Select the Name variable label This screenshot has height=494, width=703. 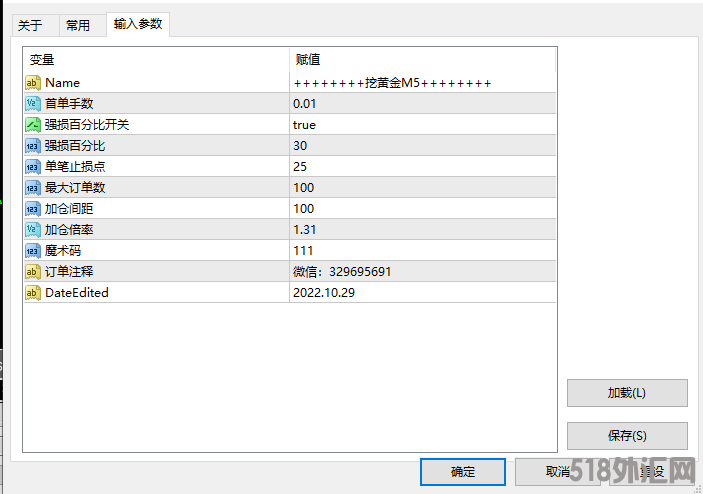coord(62,83)
